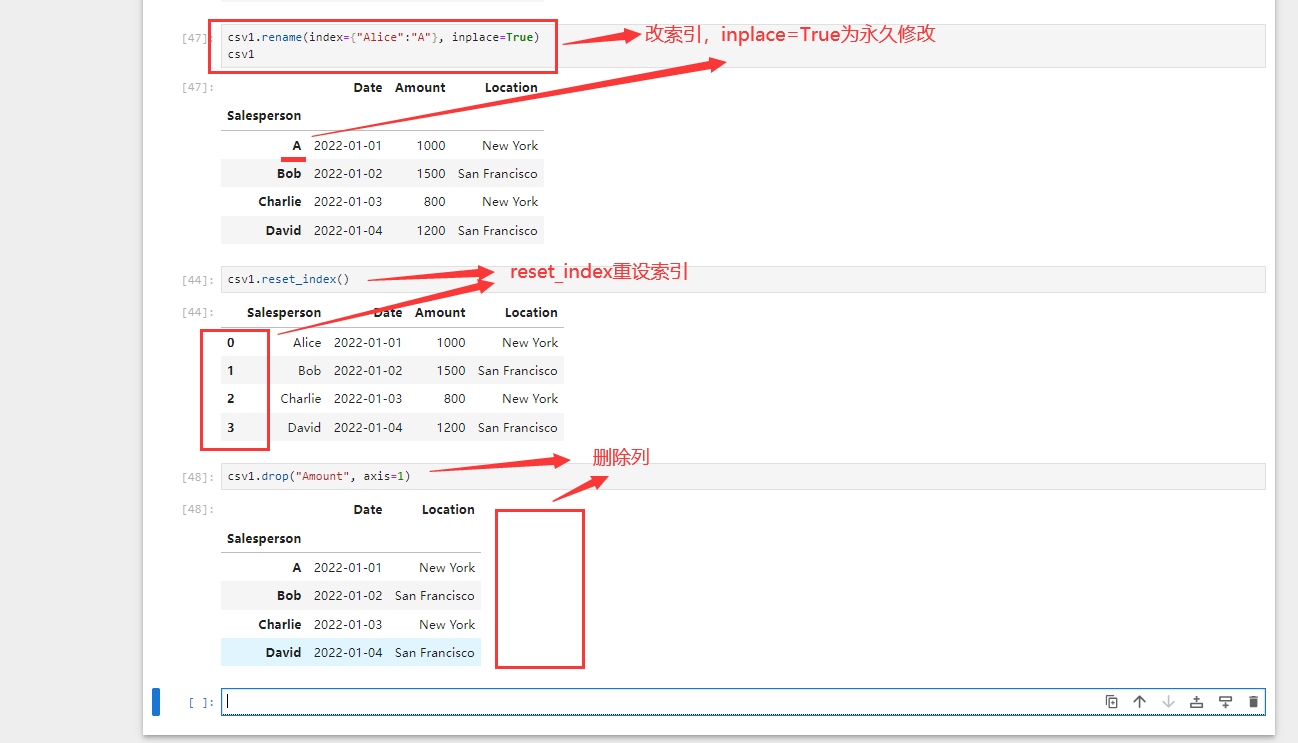Click the [48]: prompt beside csv1.drop code
Viewport: 1298px width, 743px height.
pos(198,477)
